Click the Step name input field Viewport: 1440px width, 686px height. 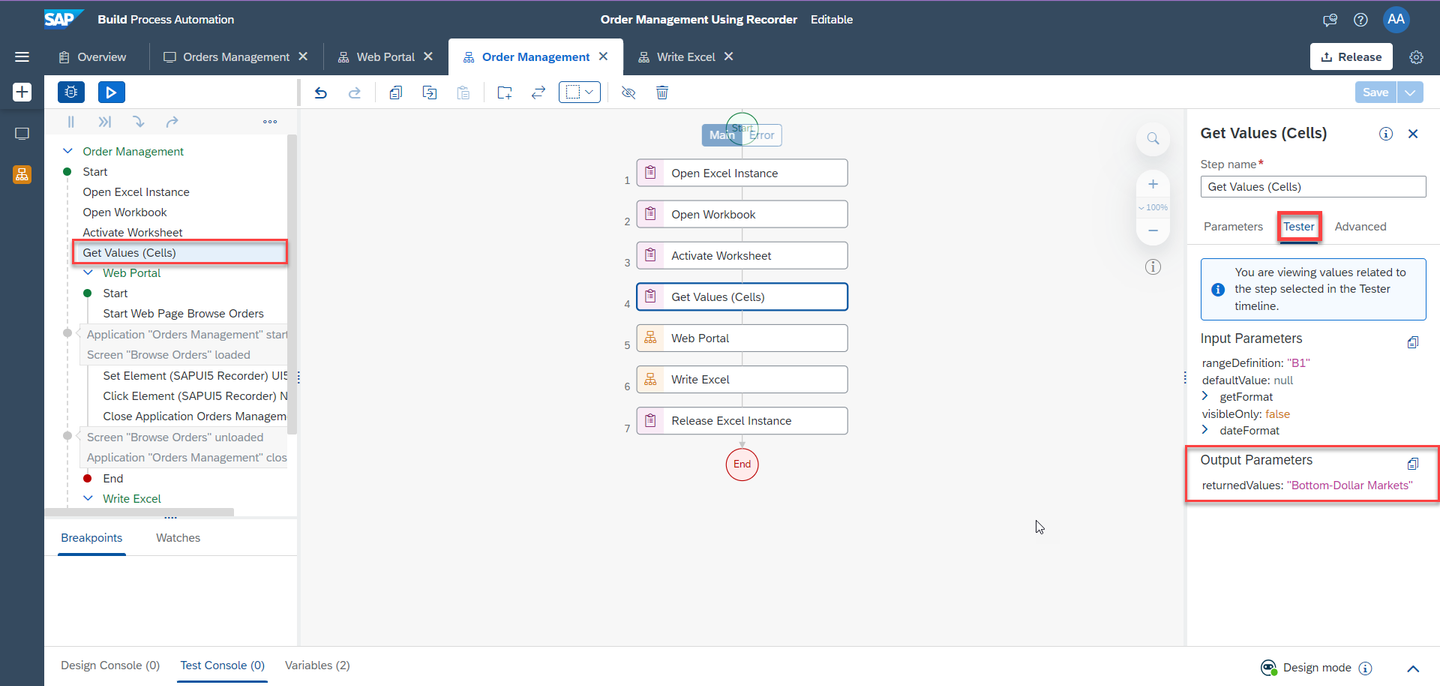point(1313,187)
